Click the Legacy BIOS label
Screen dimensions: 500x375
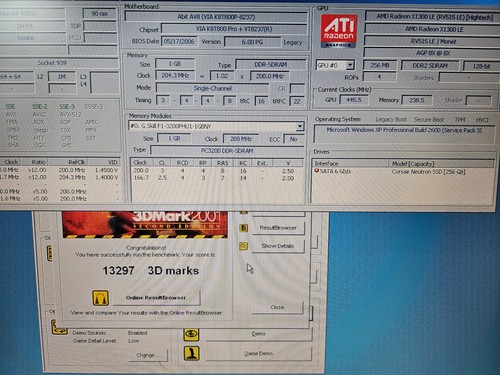[293, 42]
